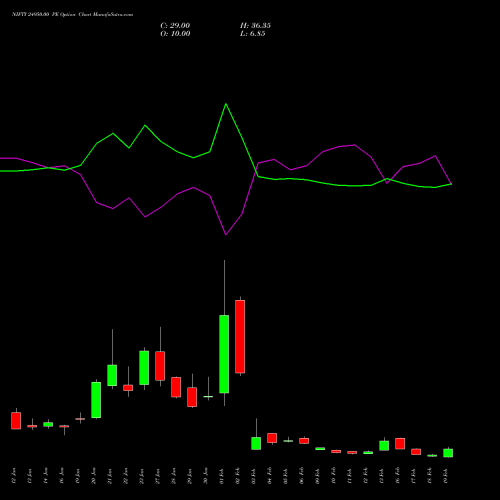Click the 02 Feb date label
This screenshot has height=500, width=500.
click(238, 476)
